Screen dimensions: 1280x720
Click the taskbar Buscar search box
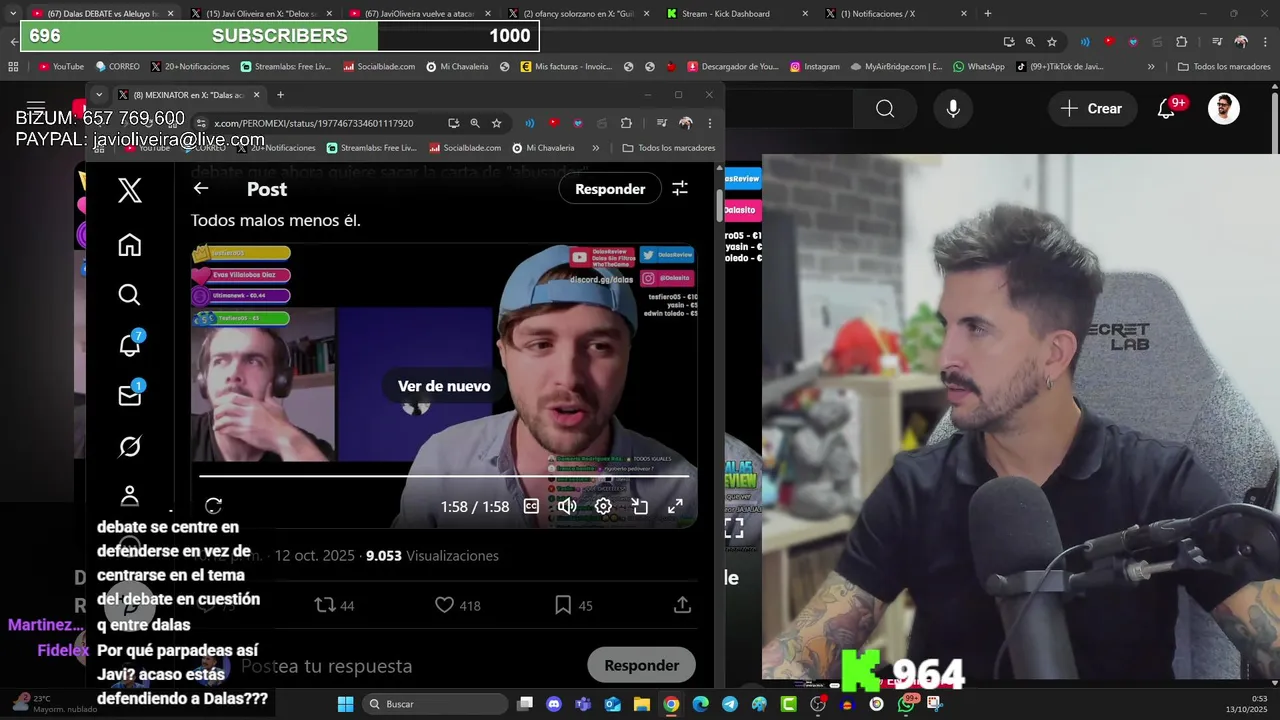(x=435, y=704)
